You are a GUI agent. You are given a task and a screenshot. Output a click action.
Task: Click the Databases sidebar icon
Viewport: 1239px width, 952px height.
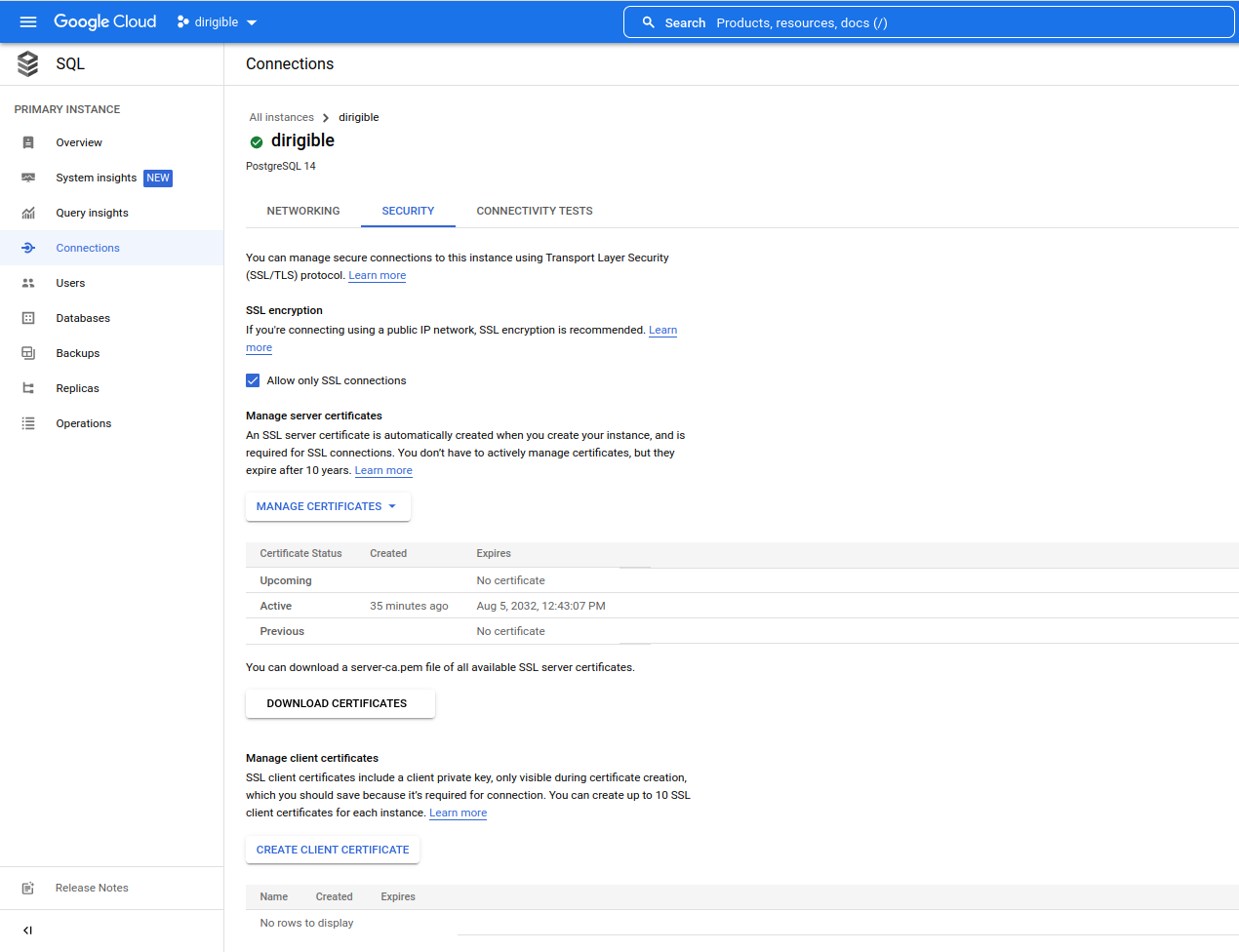pos(28,318)
